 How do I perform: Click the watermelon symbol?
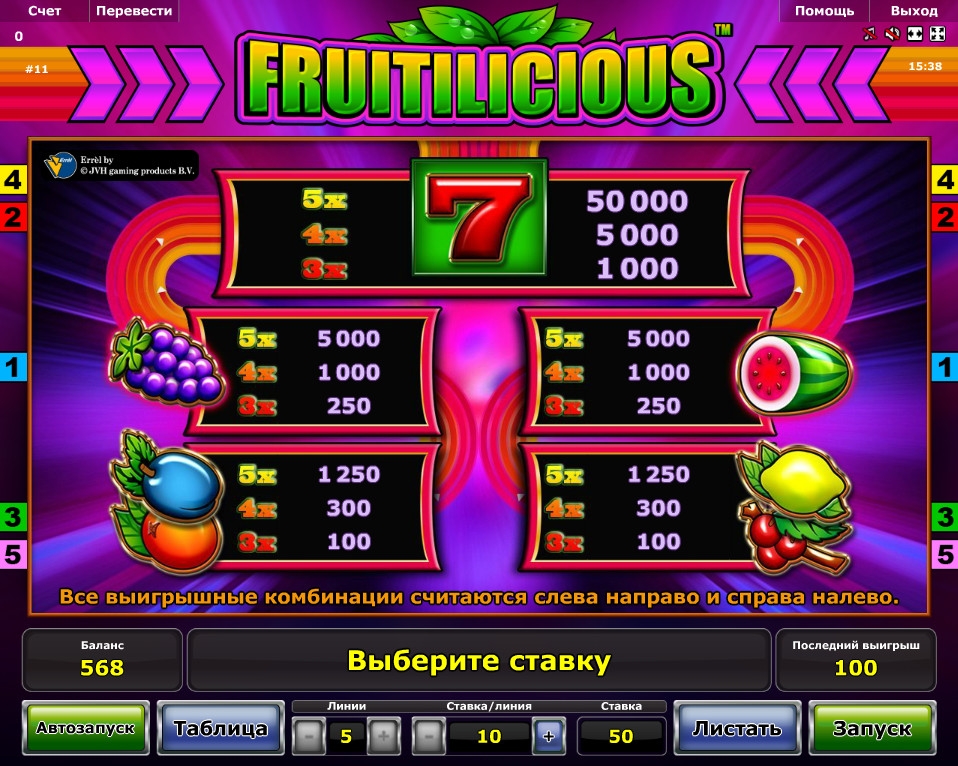click(794, 372)
